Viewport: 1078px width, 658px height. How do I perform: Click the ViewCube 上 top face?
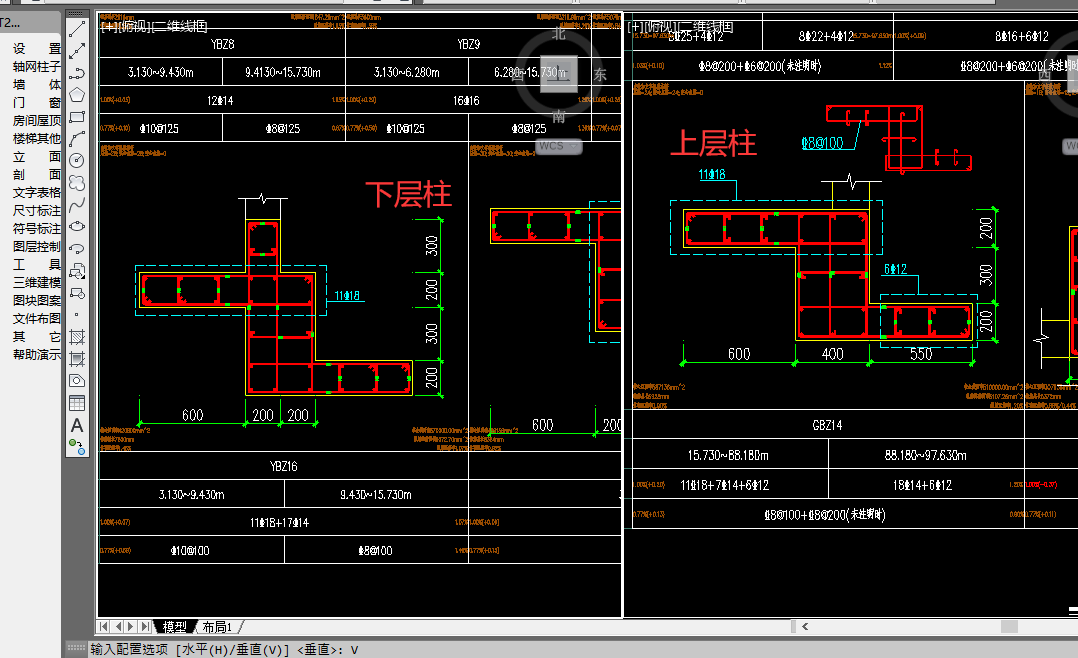pos(558,74)
